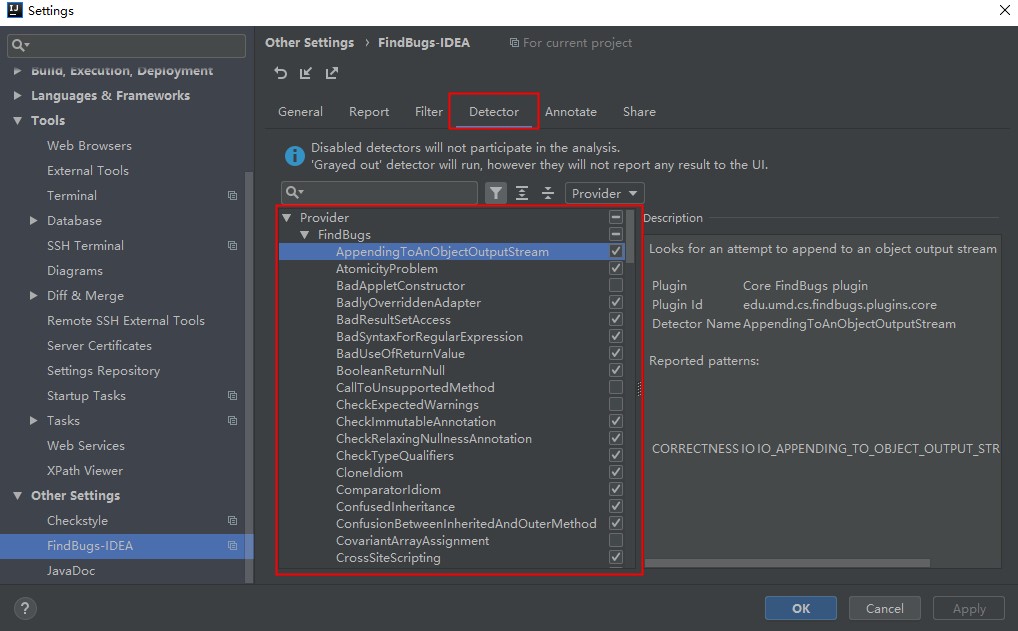Viewport: 1018px width, 631px height.
Task: Open Server Certificates settings
Action: click(99, 345)
